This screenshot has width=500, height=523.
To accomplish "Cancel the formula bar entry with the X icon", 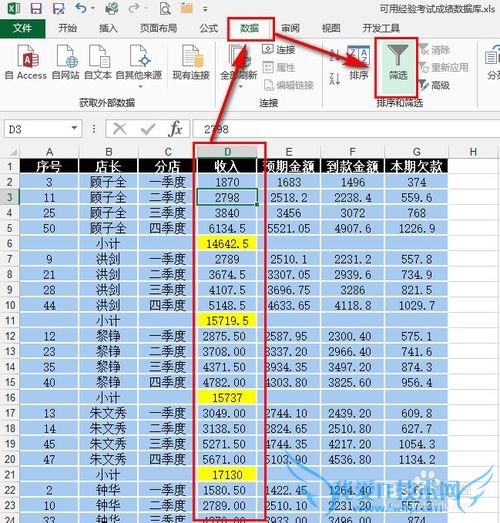I will click(120, 129).
